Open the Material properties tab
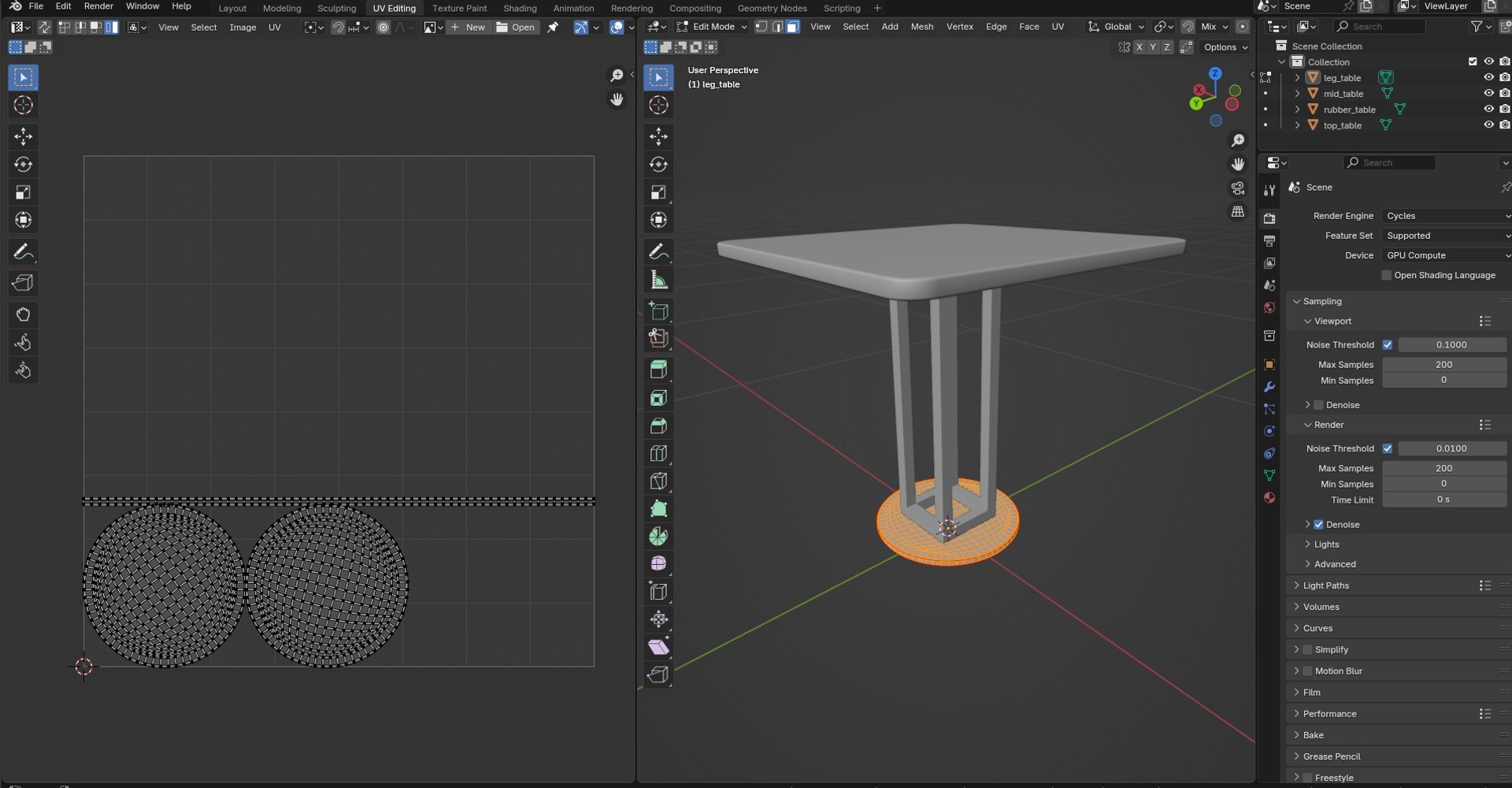Image resolution: width=1512 pixels, height=788 pixels. pos(1269,497)
